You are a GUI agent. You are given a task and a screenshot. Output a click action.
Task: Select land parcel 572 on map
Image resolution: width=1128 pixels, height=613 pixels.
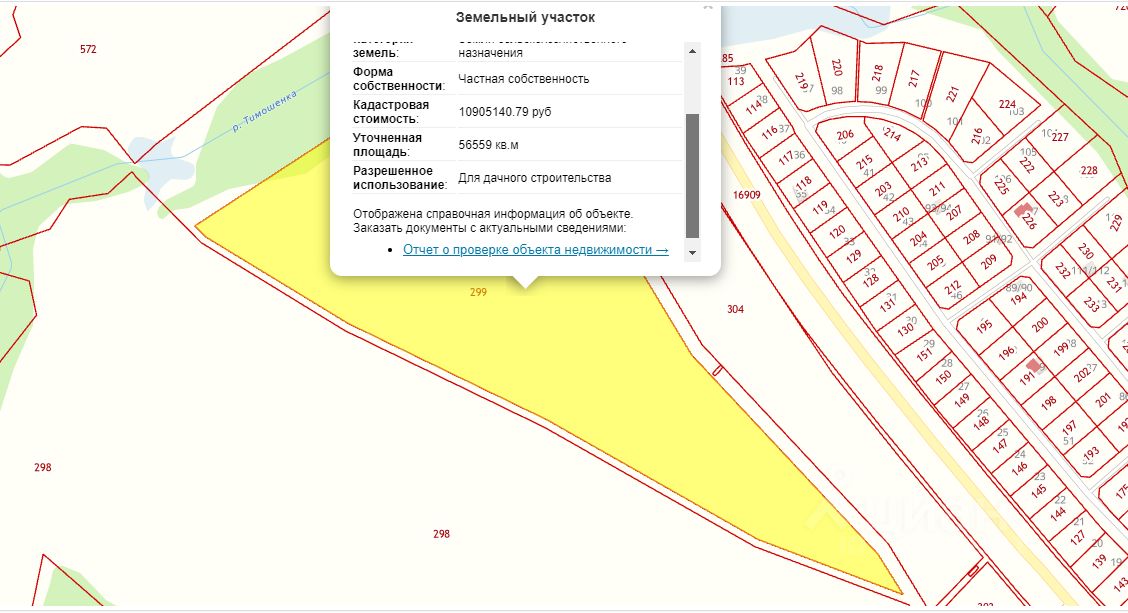pyautogui.click(x=88, y=49)
